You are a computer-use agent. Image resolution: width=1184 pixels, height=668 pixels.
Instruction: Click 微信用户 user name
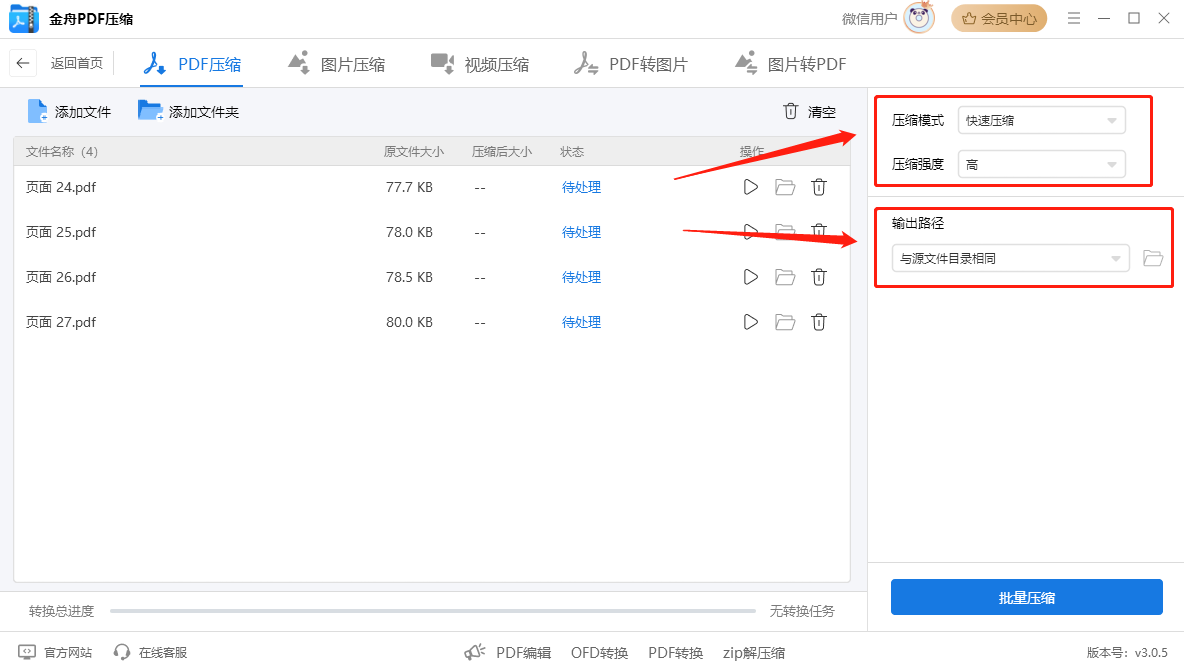tap(869, 19)
